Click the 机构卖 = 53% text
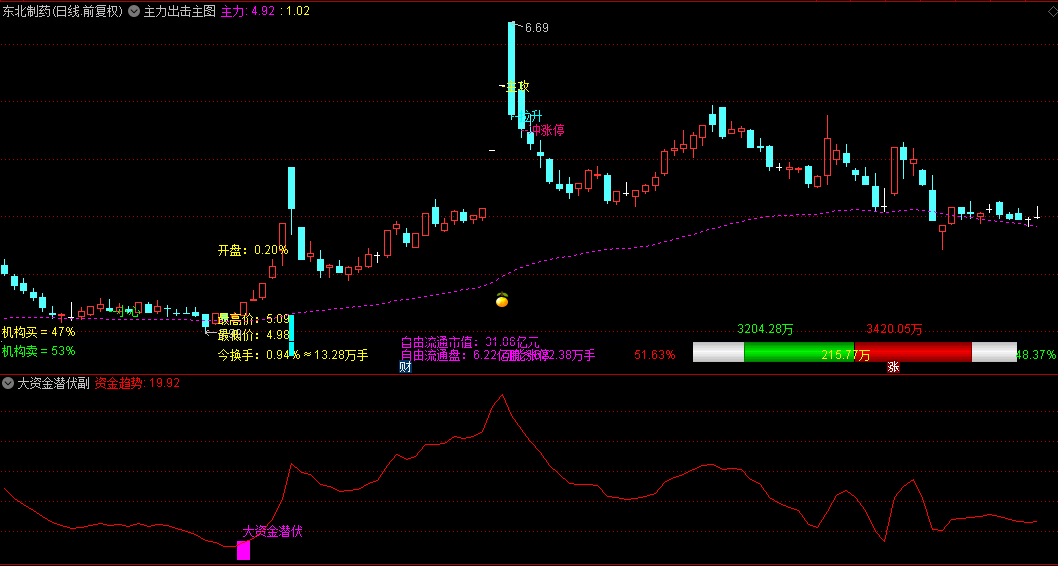 [x=38, y=351]
